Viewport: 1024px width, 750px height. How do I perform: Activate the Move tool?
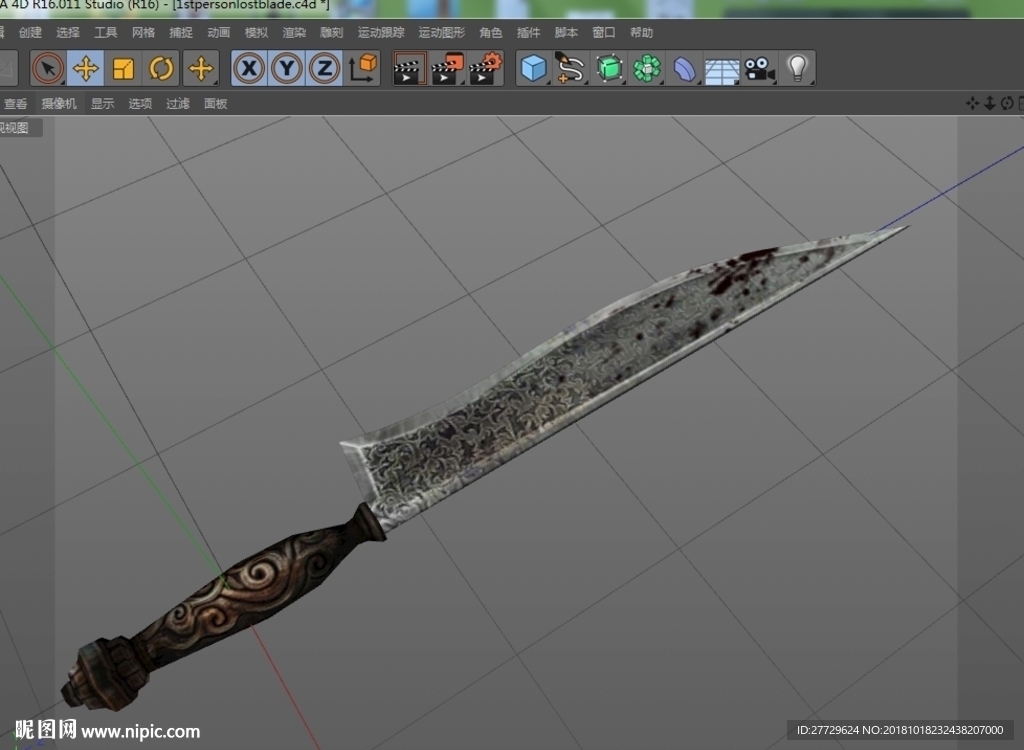click(x=86, y=68)
